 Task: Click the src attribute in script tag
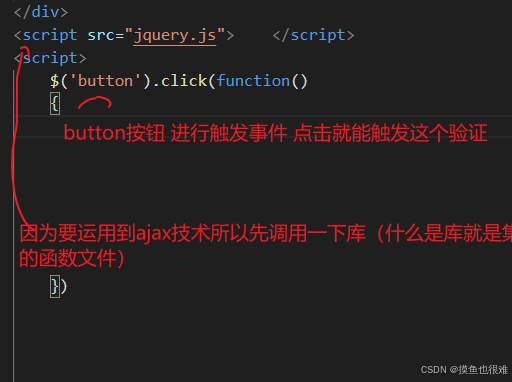[101, 35]
